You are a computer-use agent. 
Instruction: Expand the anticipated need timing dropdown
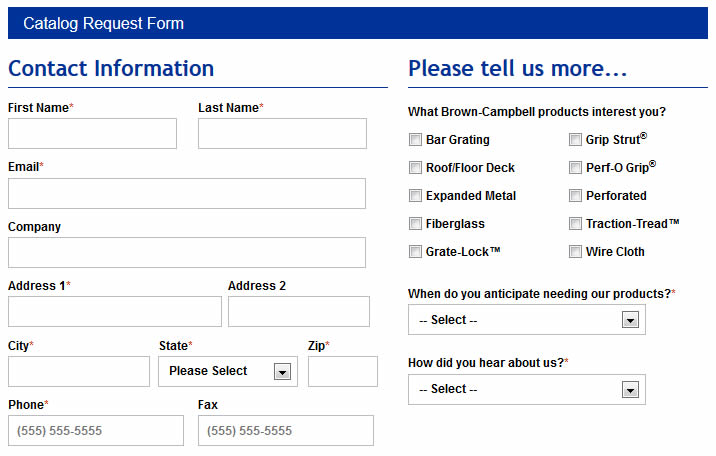(527, 320)
